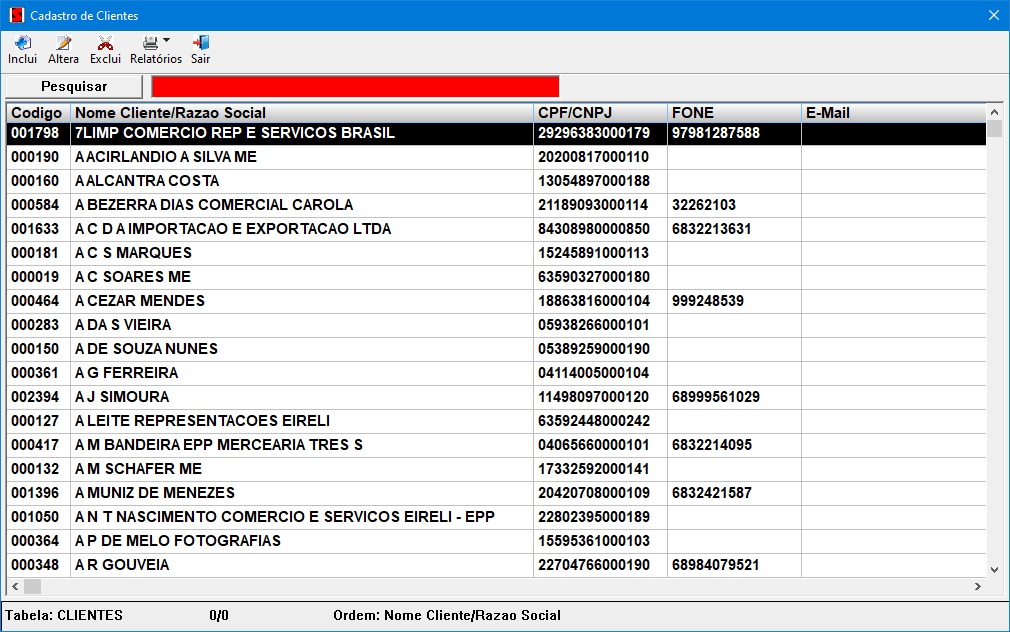
Task: Click status bar record counter 0/0
Action: (219, 615)
